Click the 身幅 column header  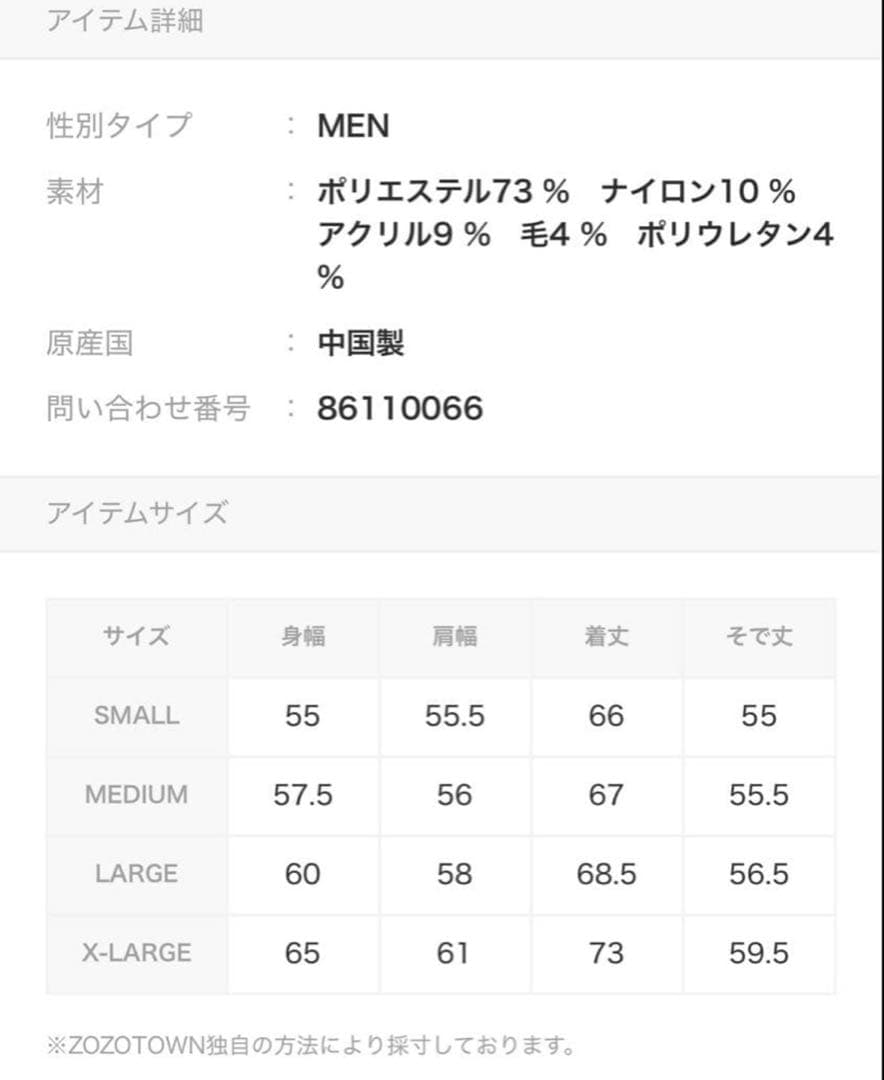(302, 637)
